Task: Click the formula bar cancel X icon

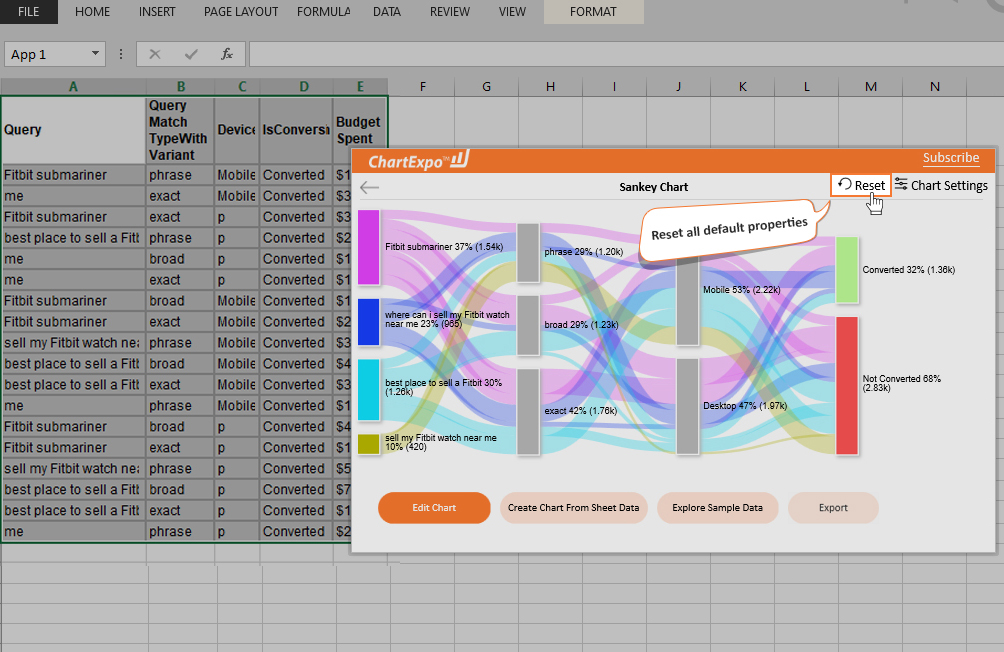Action: (x=155, y=54)
